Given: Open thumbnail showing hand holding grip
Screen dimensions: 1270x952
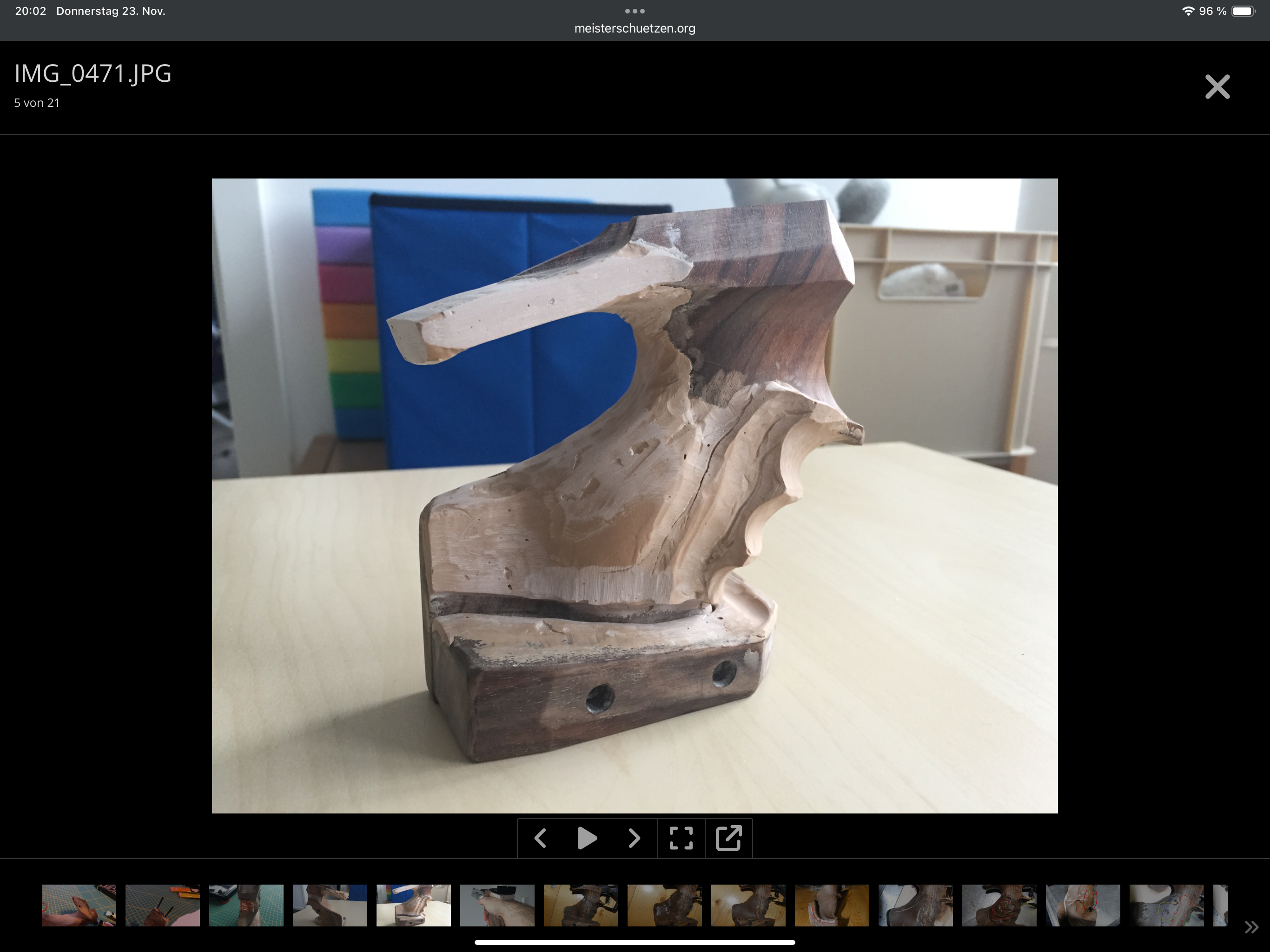Looking at the screenshot, I should point(497,906).
